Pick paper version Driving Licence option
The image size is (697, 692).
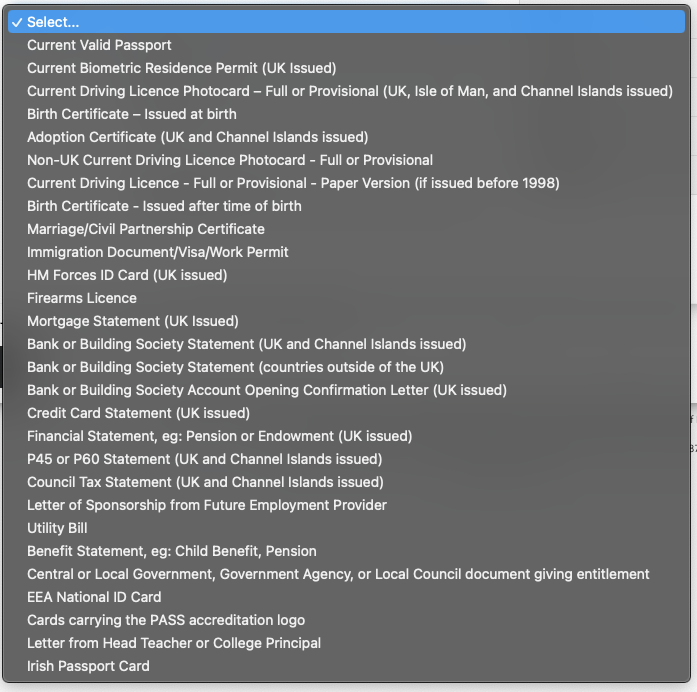293,183
